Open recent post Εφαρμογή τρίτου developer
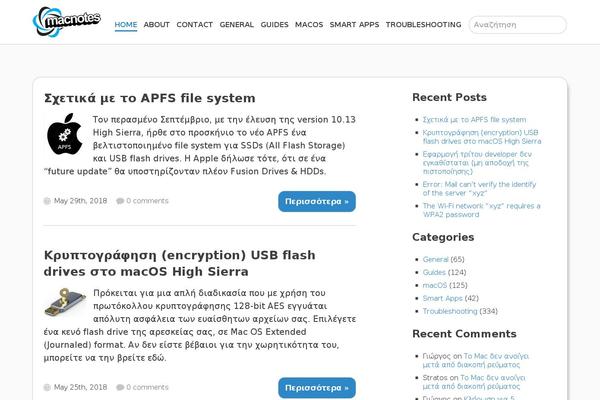Viewport: 600px width, 400px height. 477,163
